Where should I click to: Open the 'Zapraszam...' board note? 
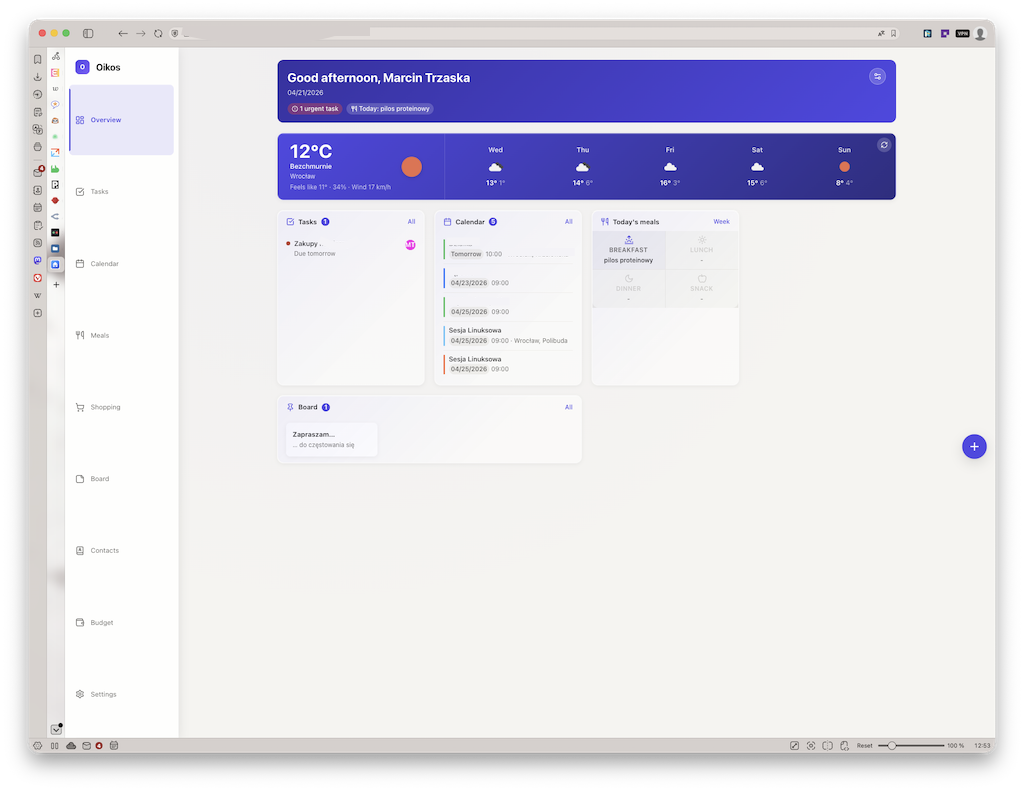[332, 439]
